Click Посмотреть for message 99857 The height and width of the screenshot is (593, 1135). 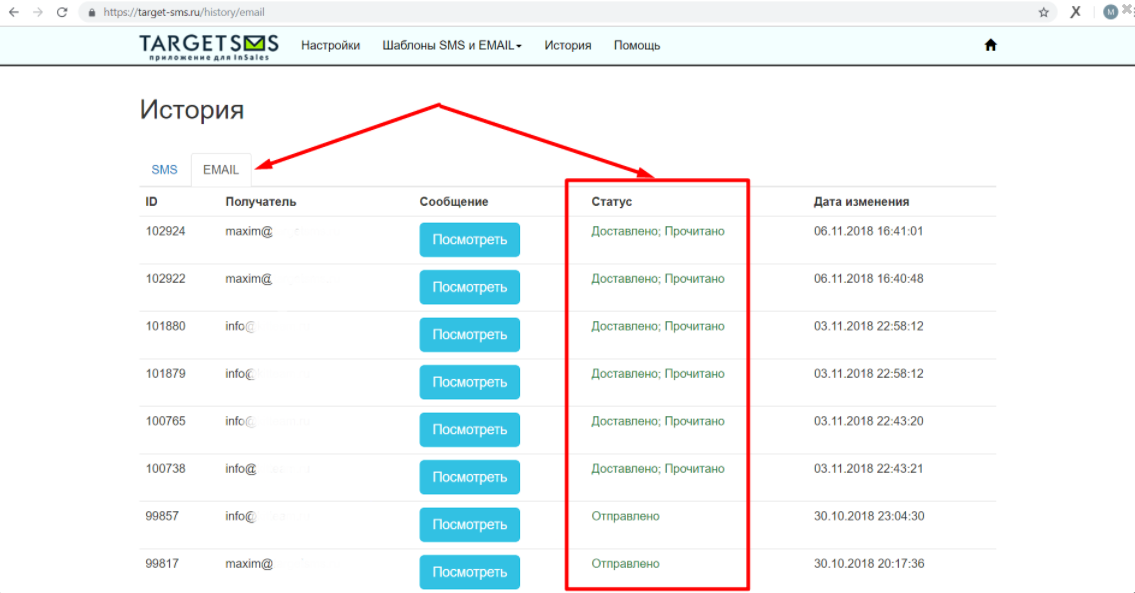[469, 524]
